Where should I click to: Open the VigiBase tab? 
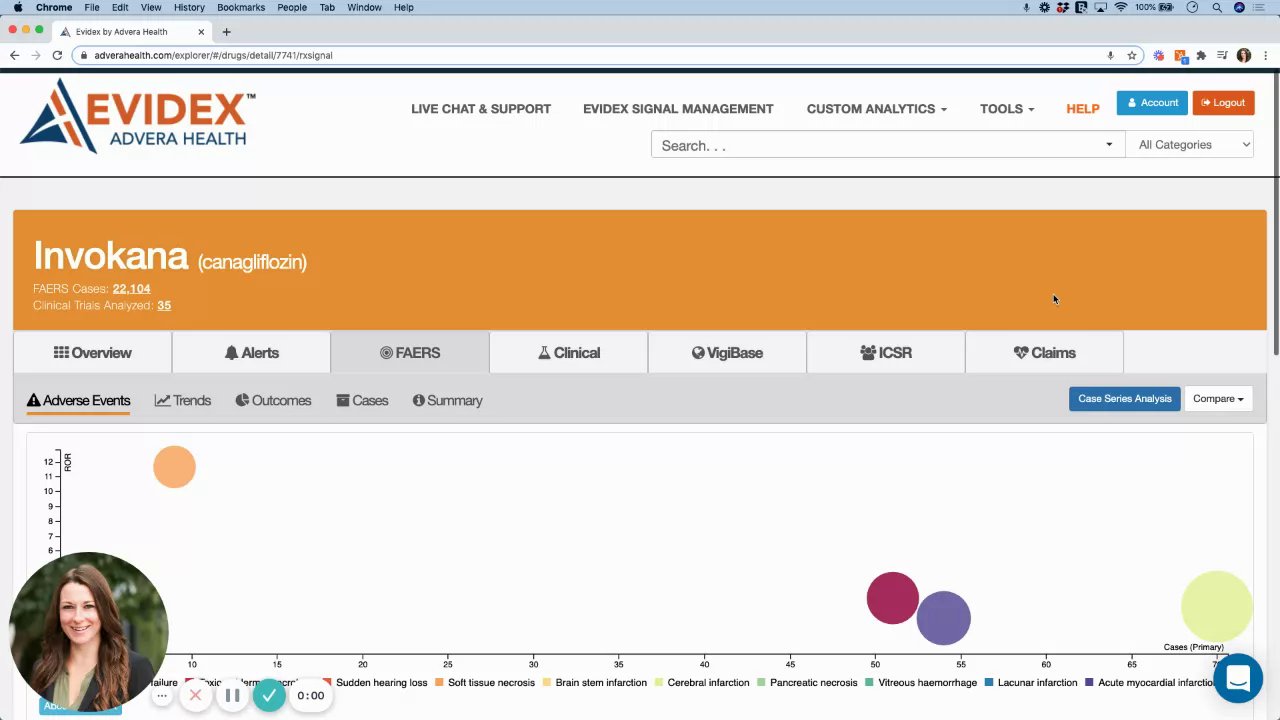(727, 353)
